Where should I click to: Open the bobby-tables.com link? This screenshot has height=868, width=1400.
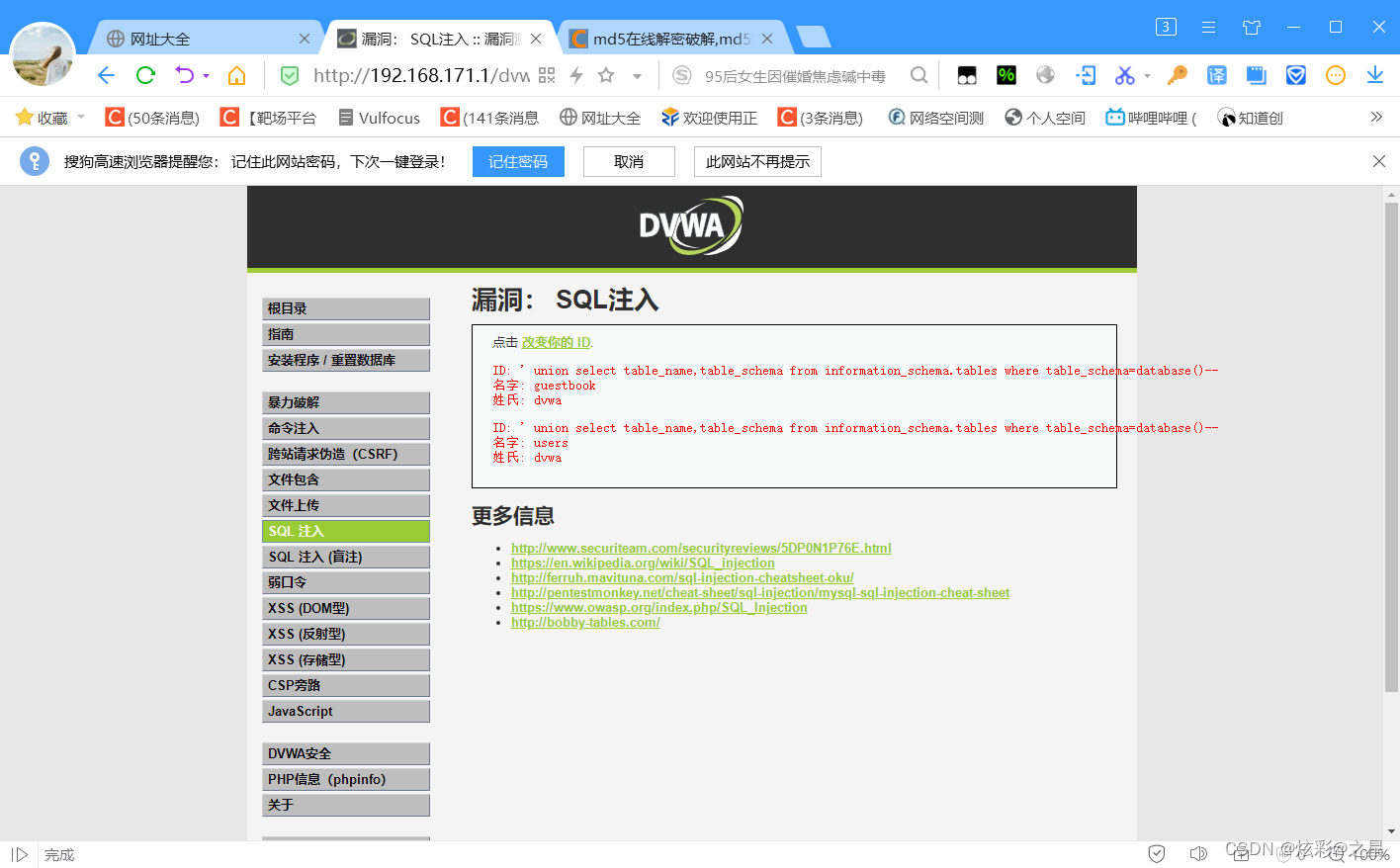585,622
